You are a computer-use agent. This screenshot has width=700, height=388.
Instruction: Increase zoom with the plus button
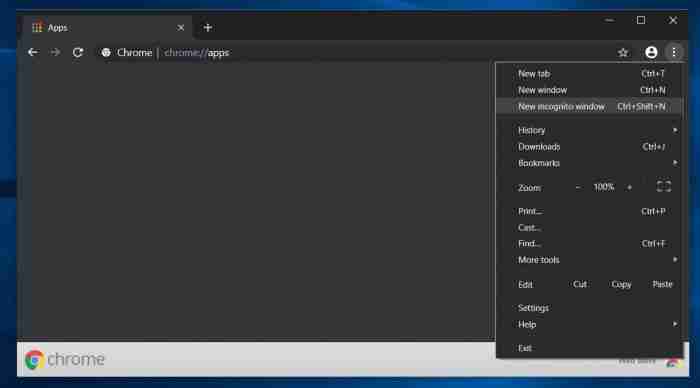[629, 188]
